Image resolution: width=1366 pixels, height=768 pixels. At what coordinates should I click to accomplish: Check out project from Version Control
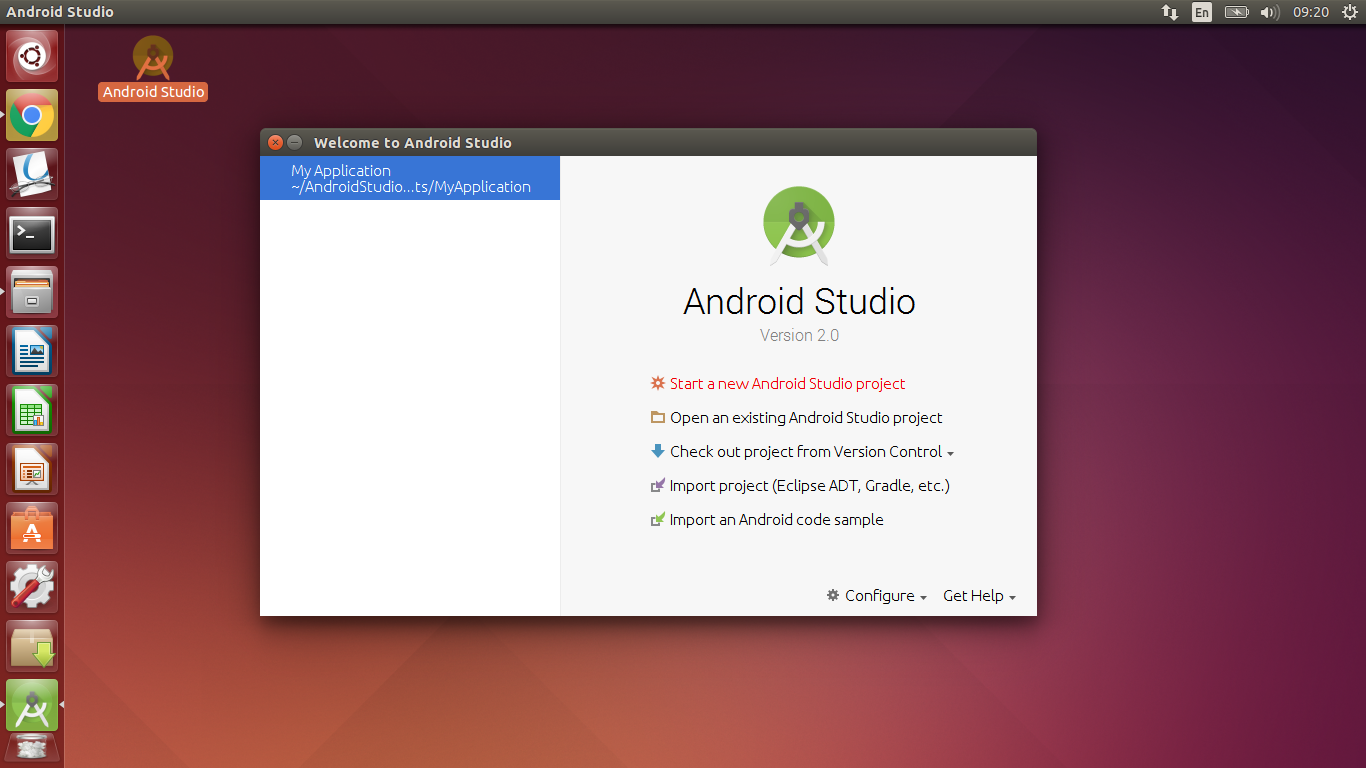coord(806,451)
